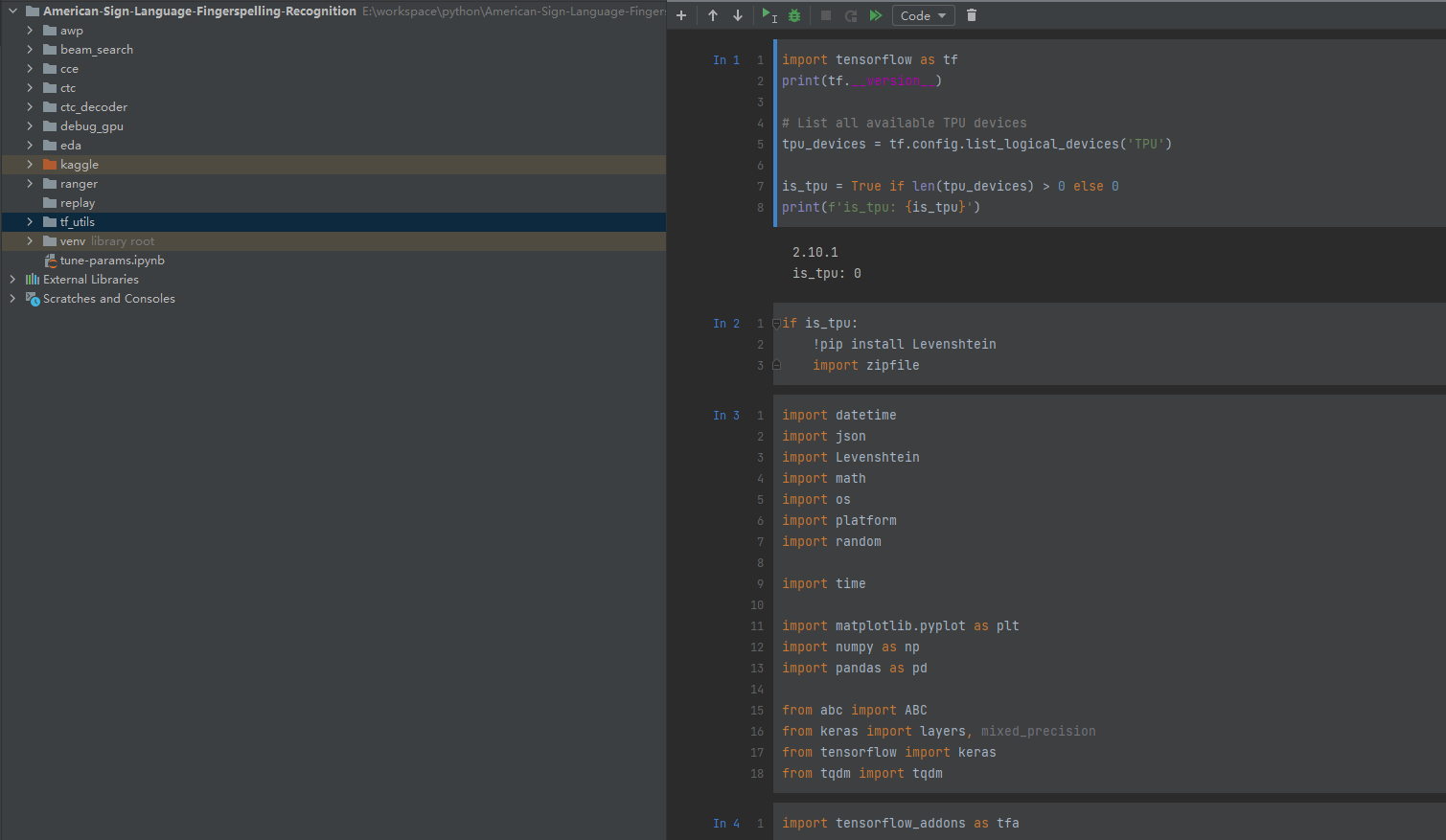Viewport: 1446px width, 840px height.
Task: Expand the ranger folder arrow
Action: tap(30, 184)
